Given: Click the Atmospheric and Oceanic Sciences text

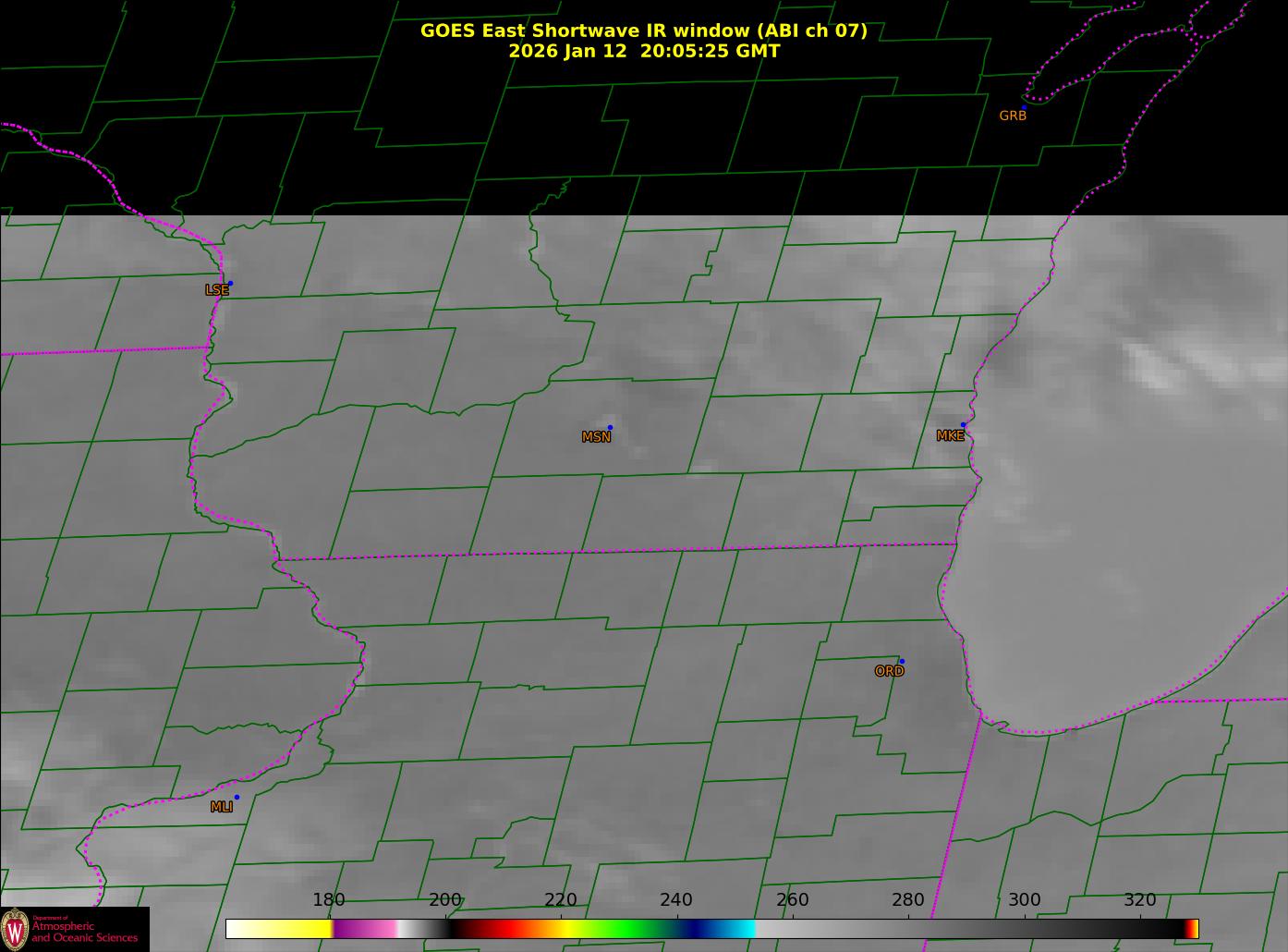Looking at the screenshot, I should pos(85,933).
